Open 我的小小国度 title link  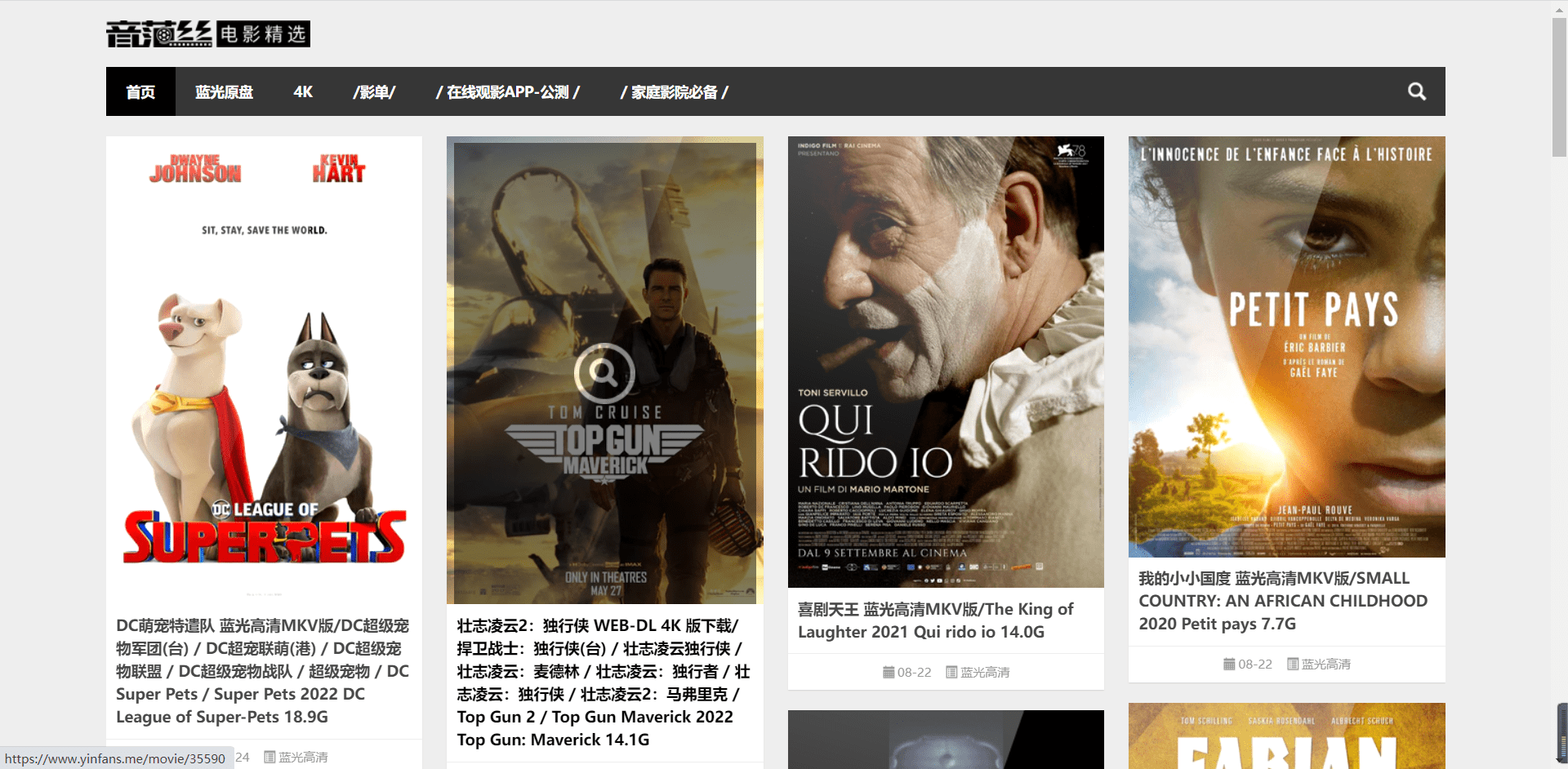click(1283, 601)
